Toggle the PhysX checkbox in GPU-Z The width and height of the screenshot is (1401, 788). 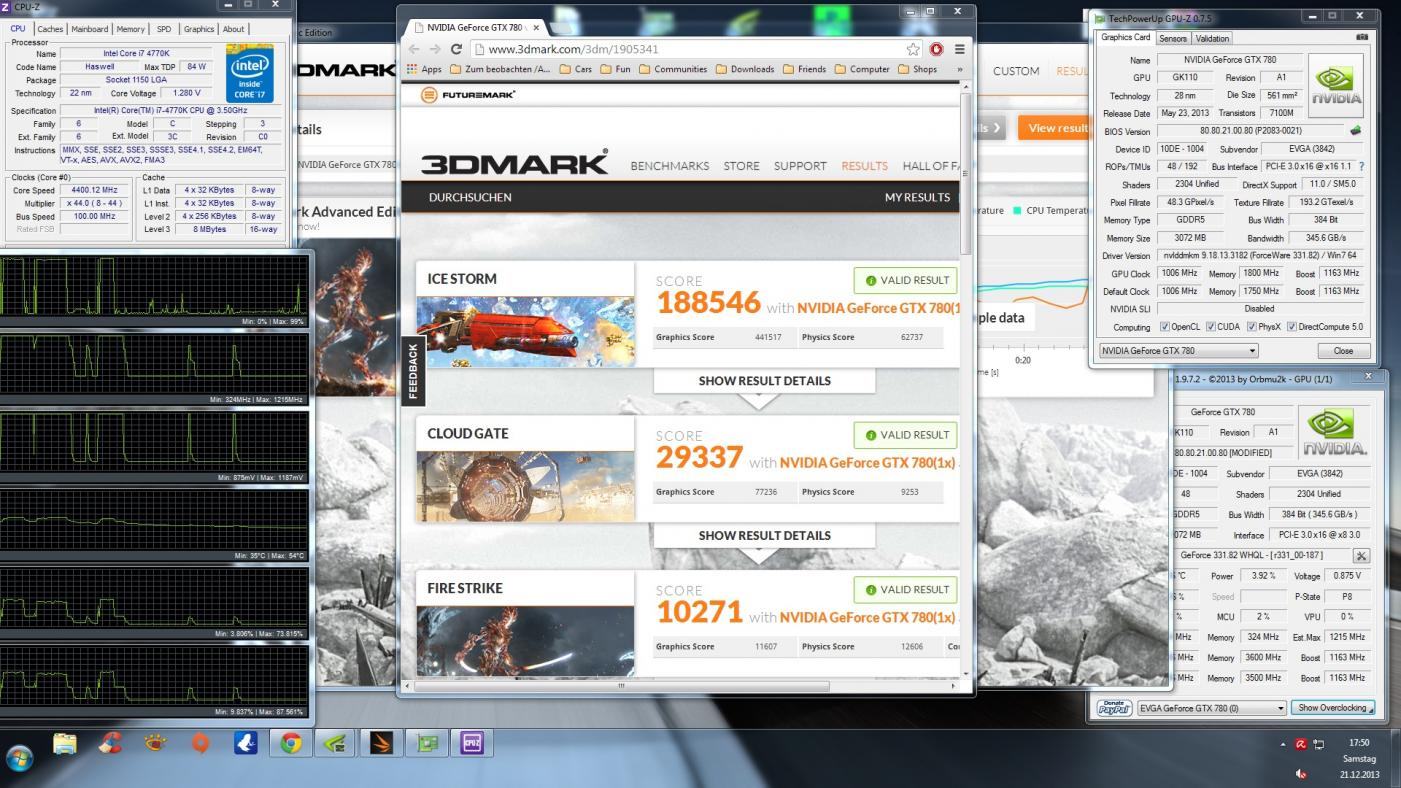pos(1252,327)
